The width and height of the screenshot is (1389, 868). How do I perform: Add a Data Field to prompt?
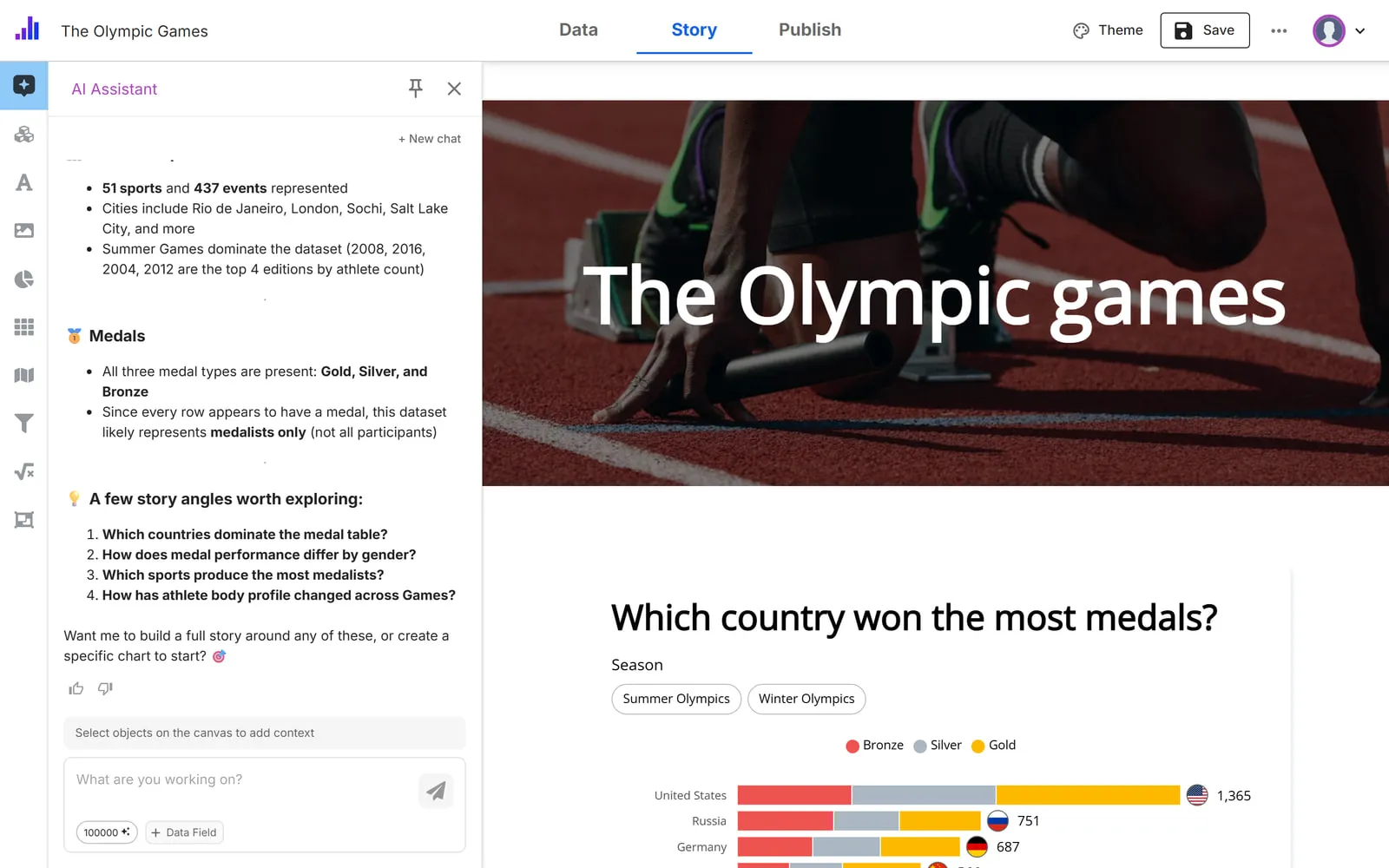click(184, 832)
